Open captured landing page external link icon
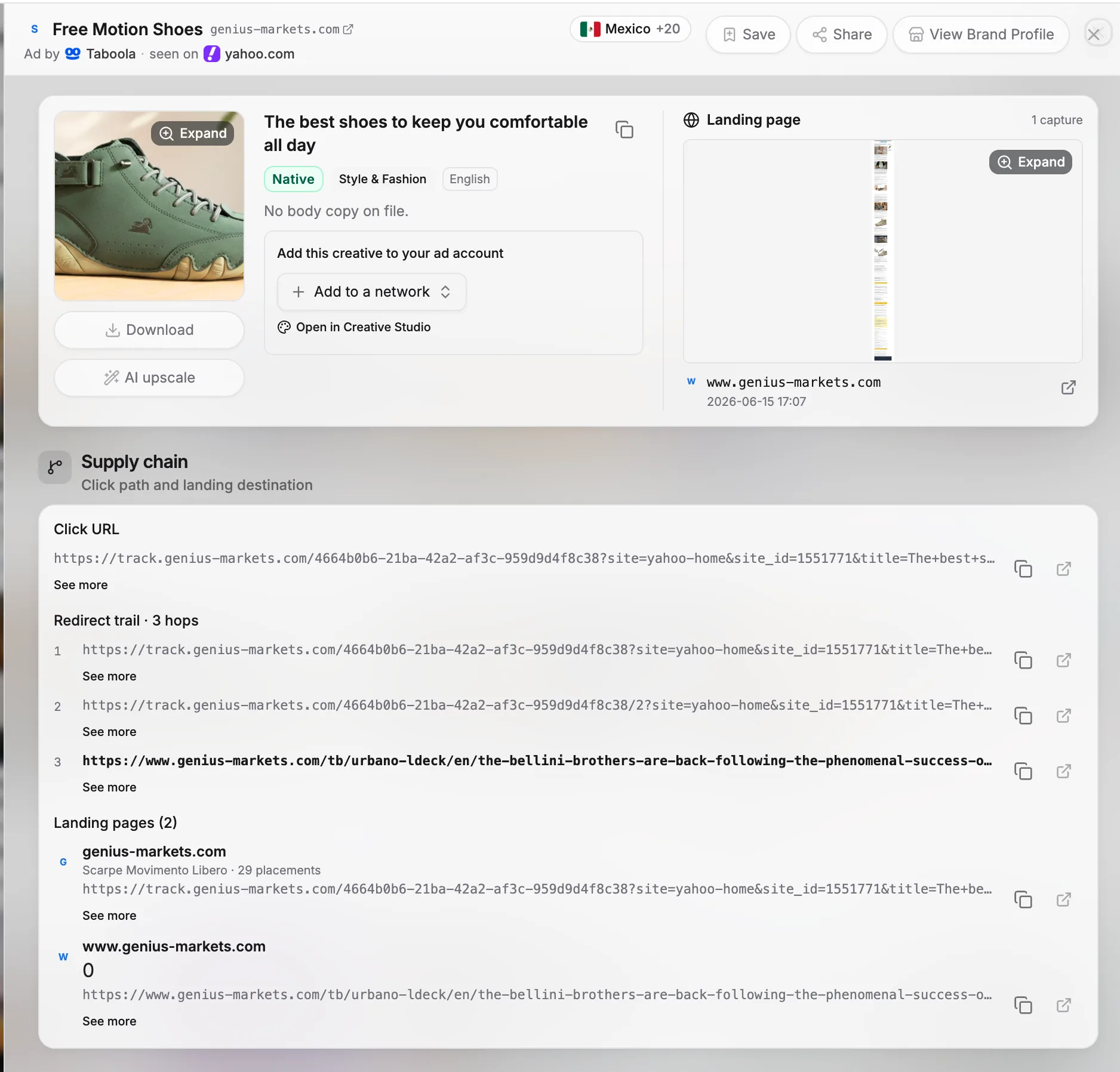 tap(1069, 387)
